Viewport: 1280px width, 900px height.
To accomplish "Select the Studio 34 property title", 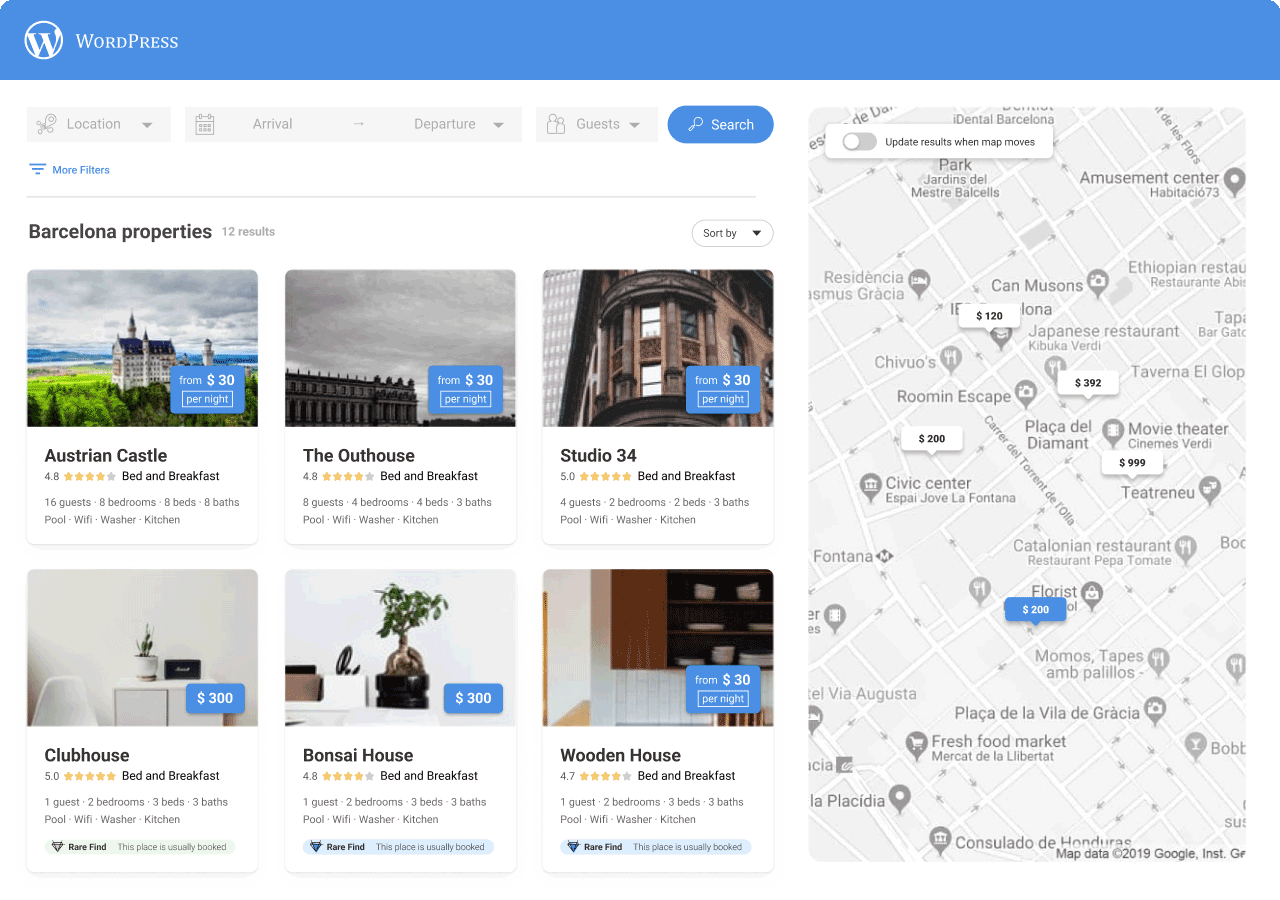I will click(598, 455).
